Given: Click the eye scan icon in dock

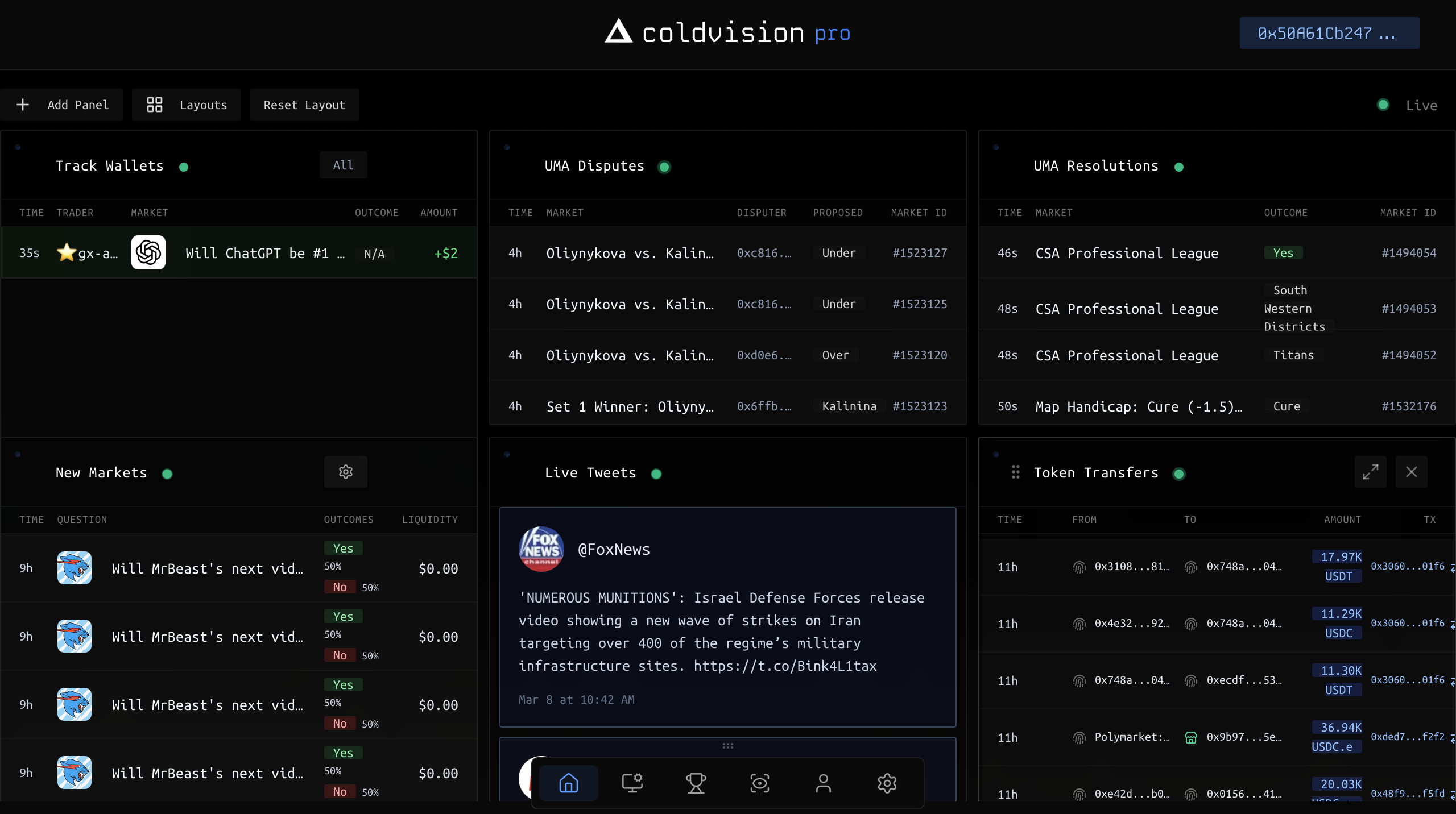Looking at the screenshot, I should click(x=759, y=783).
